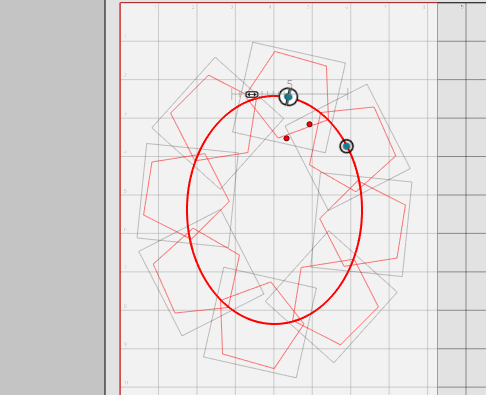
Task: Select the teal control point on ellipse's right side
Action: (347, 146)
